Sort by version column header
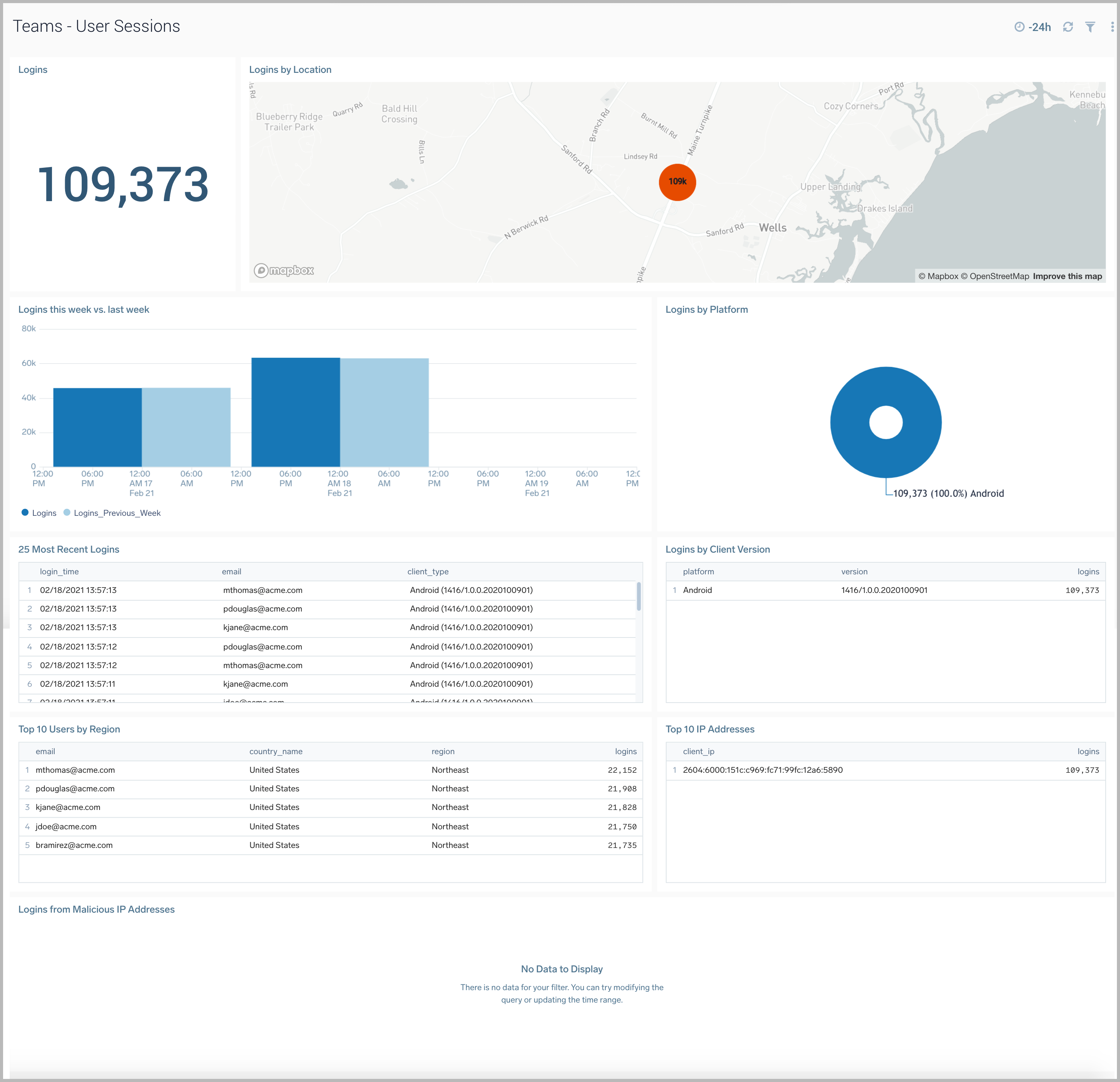This screenshot has width=1120, height=1082. [854, 572]
